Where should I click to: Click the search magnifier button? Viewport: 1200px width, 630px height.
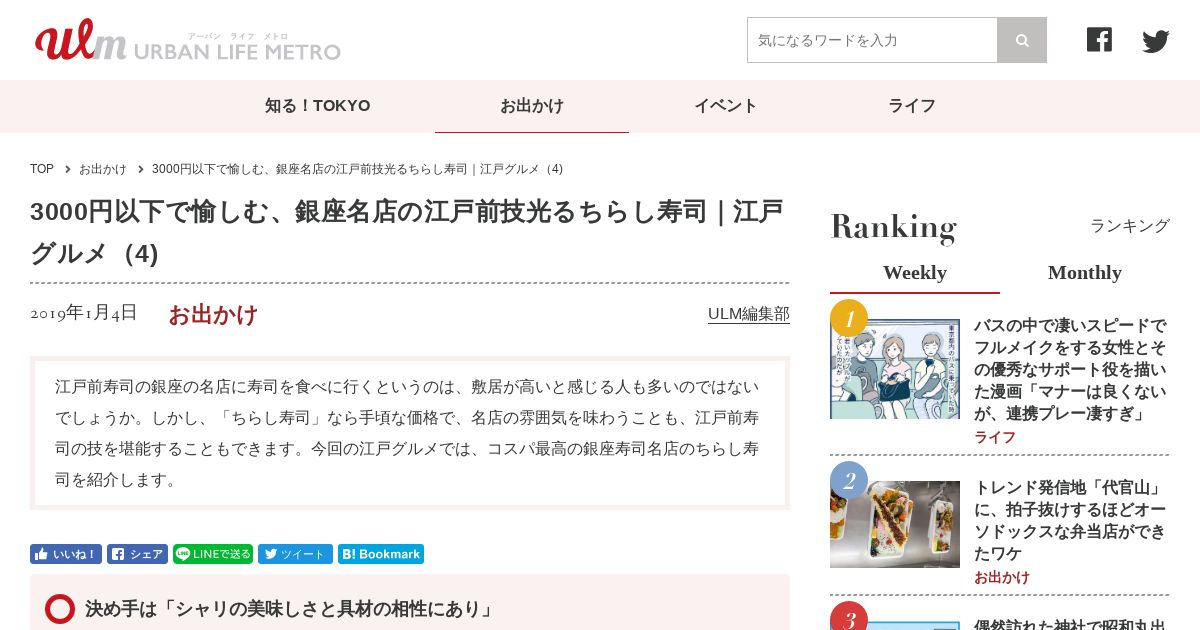click(x=1022, y=40)
